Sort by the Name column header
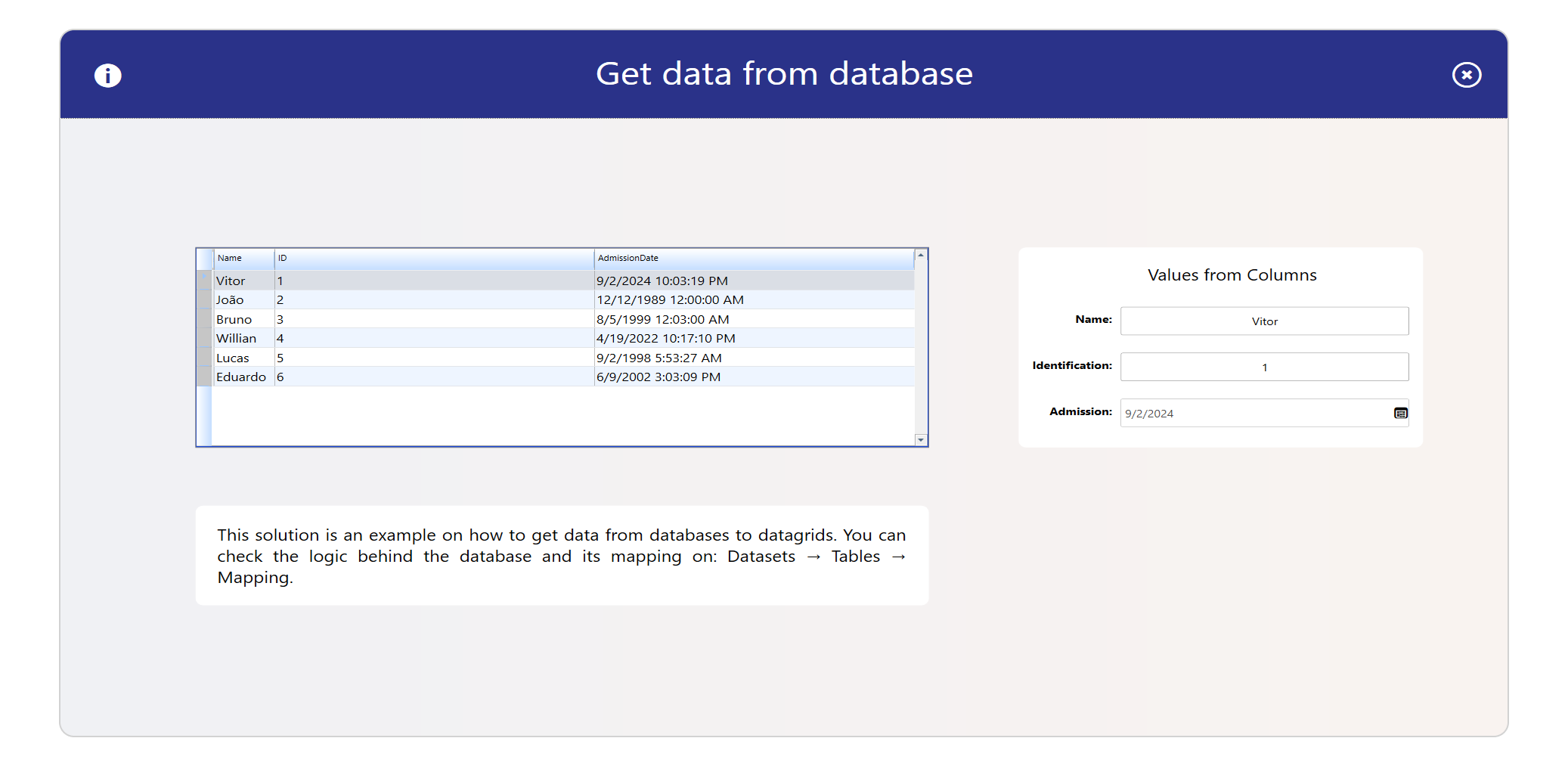1568x766 pixels. pyautogui.click(x=243, y=259)
